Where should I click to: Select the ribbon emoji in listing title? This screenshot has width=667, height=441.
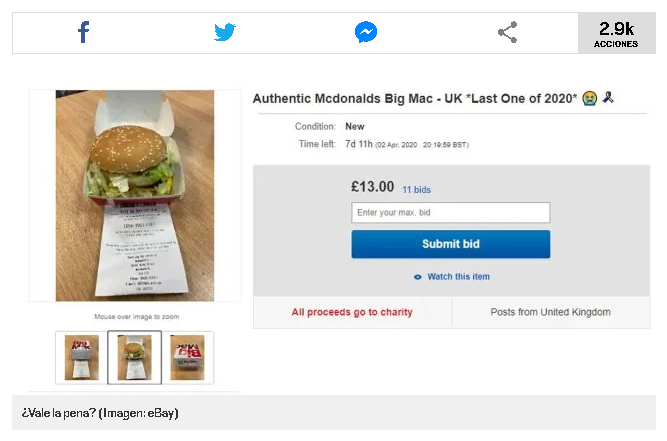608,97
